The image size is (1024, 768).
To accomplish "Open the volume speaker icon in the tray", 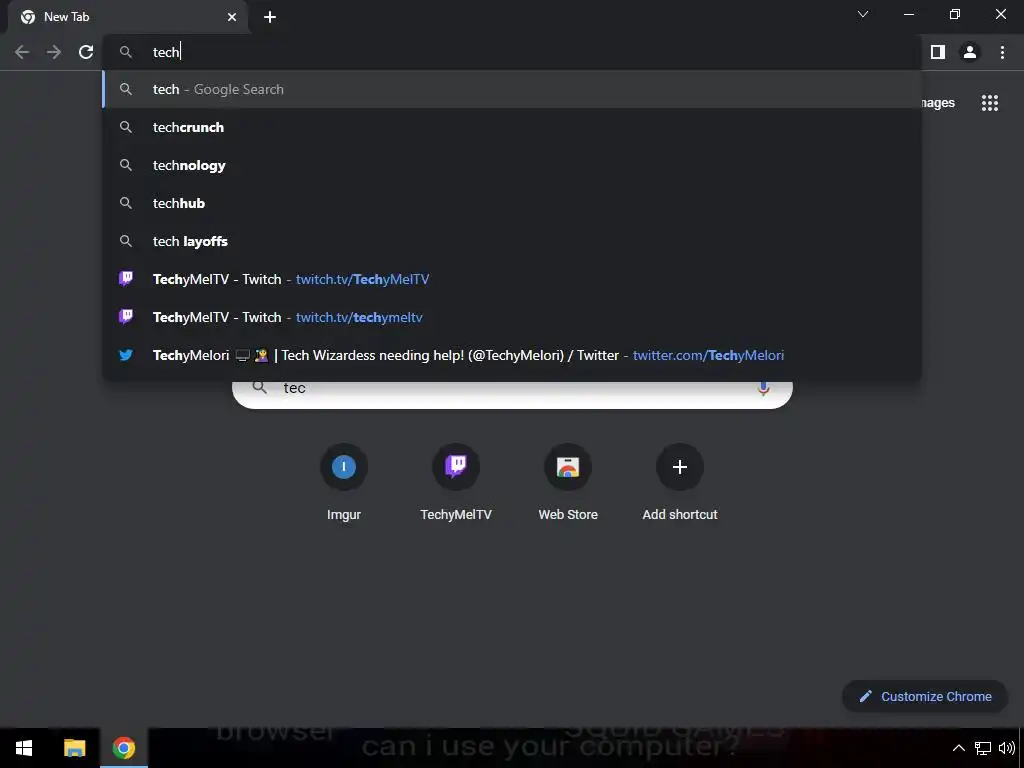I will coord(1007,748).
